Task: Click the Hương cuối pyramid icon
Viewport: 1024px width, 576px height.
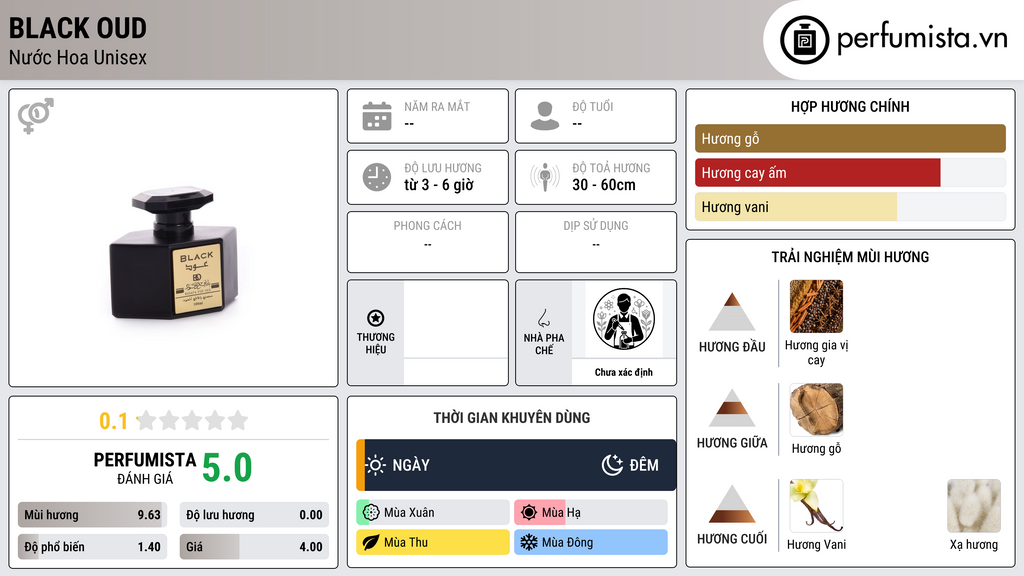Action: [x=732, y=504]
